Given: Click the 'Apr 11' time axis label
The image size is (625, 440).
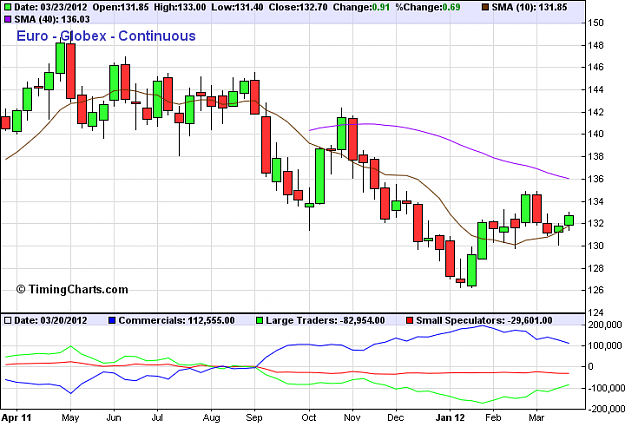Looking at the screenshot, I should click(16, 418).
